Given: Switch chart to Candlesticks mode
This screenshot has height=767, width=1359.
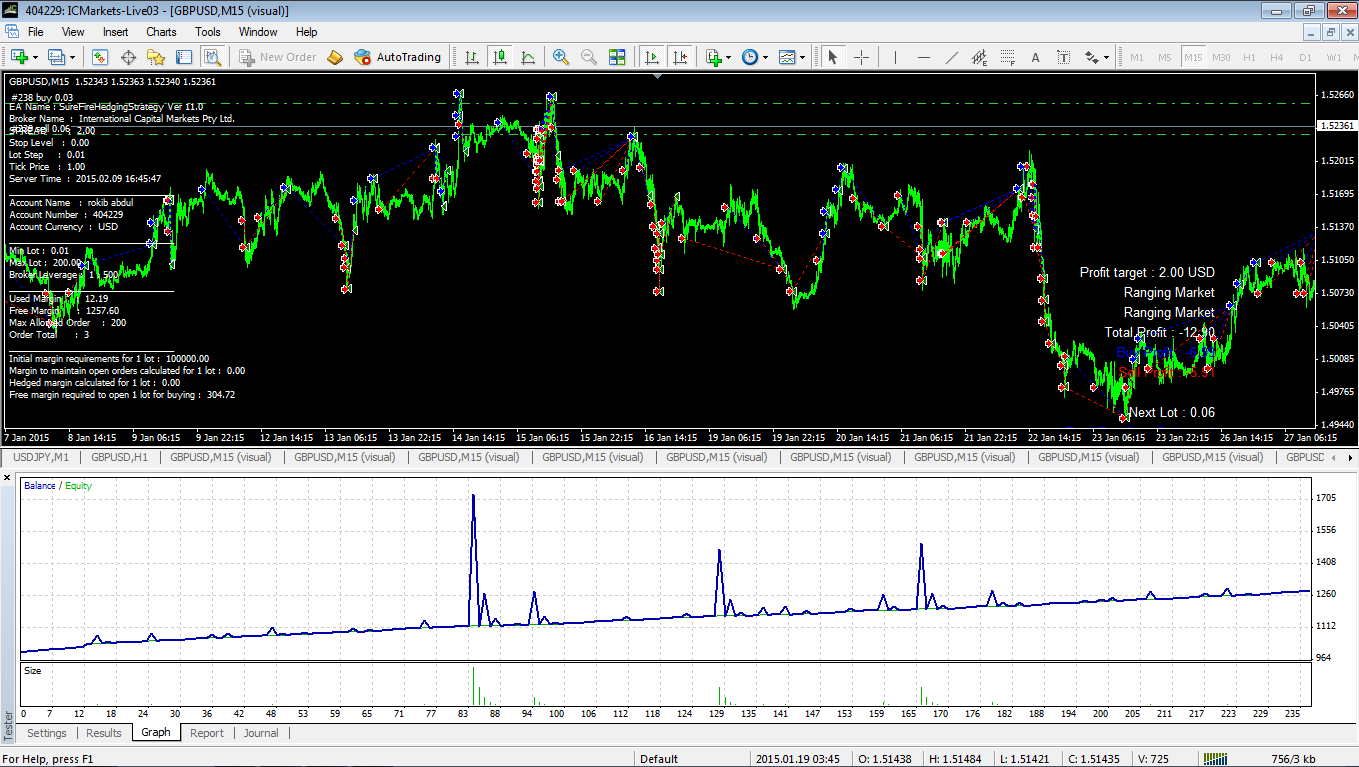Looking at the screenshot, I should point(499,57).
